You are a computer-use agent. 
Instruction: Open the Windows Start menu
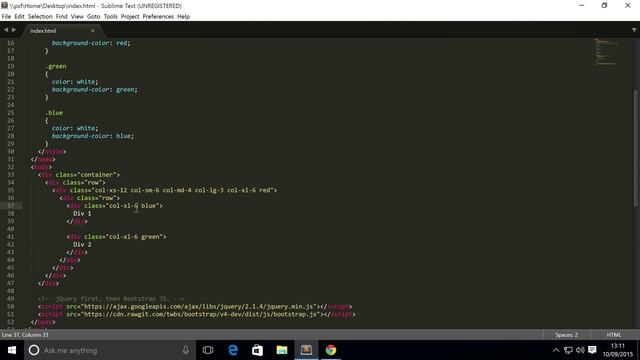click(x=12, y=350)
